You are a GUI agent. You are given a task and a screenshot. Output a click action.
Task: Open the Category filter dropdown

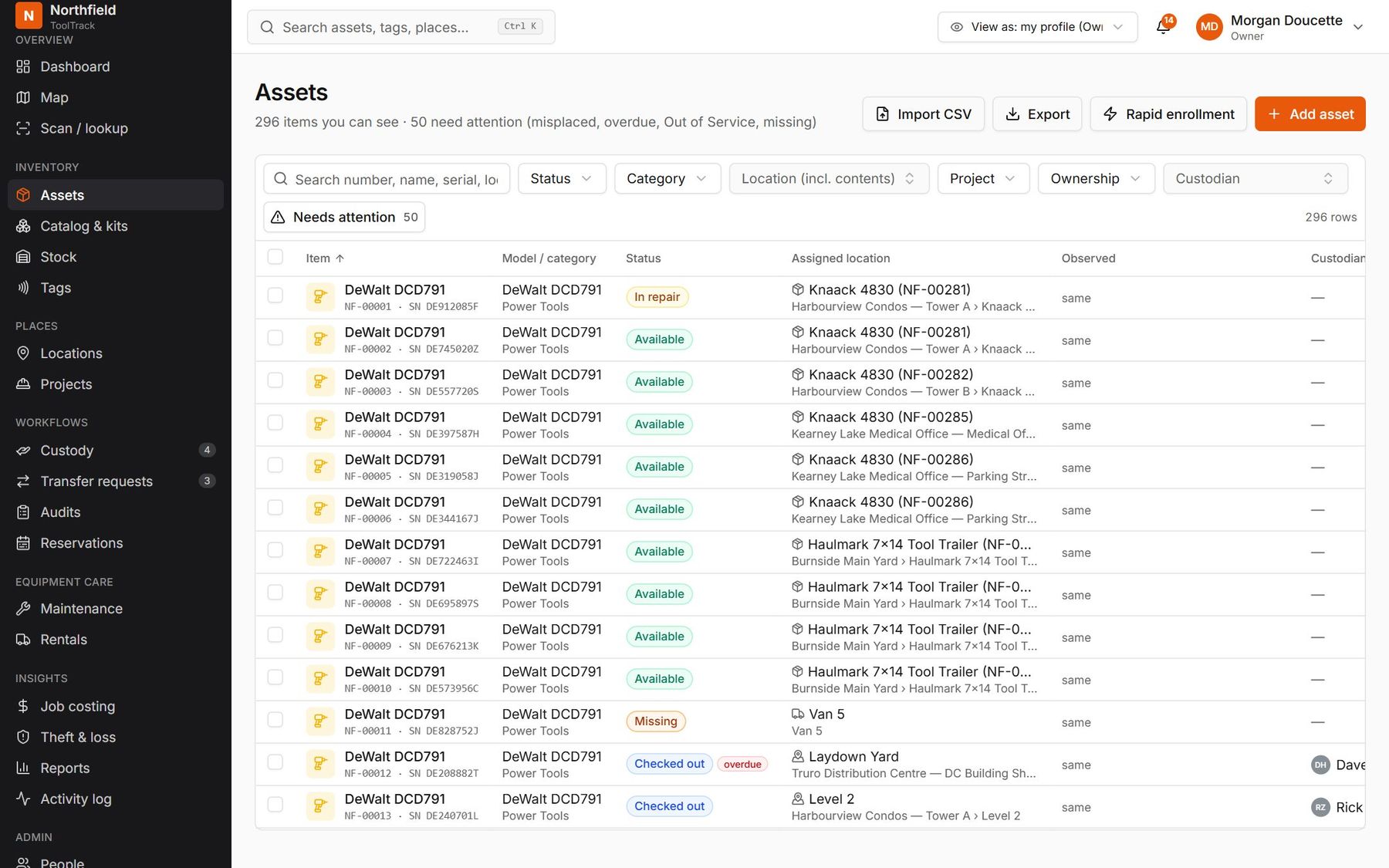[667, 178]
